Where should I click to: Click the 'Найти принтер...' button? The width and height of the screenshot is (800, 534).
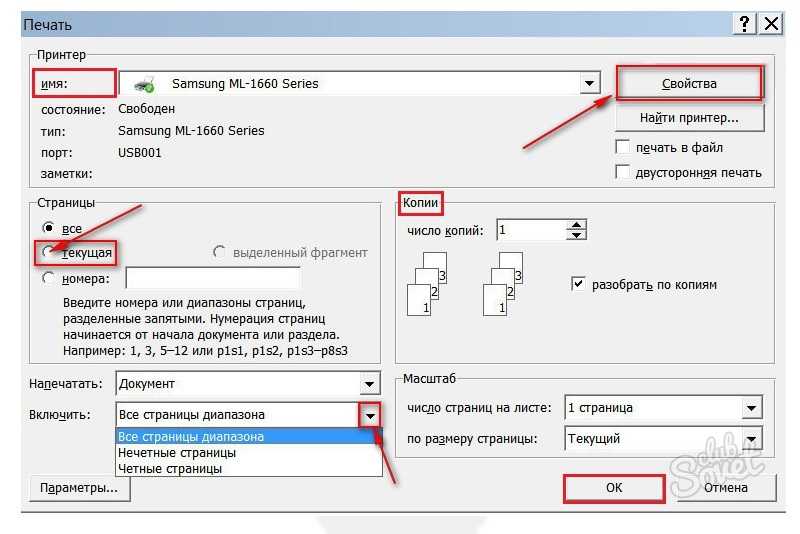689,118
